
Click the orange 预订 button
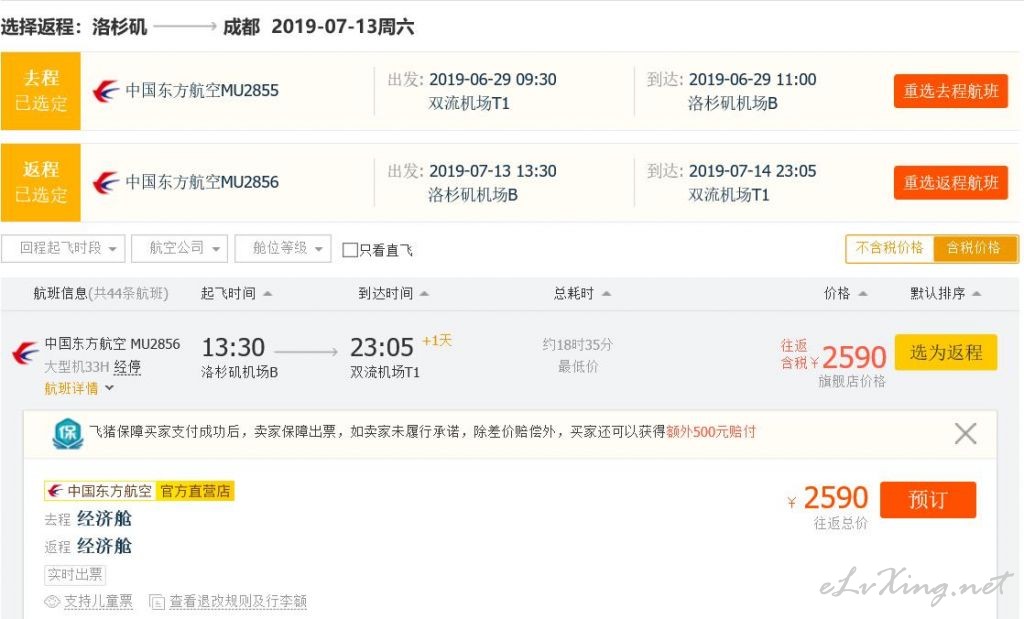(x=928, y=500)
